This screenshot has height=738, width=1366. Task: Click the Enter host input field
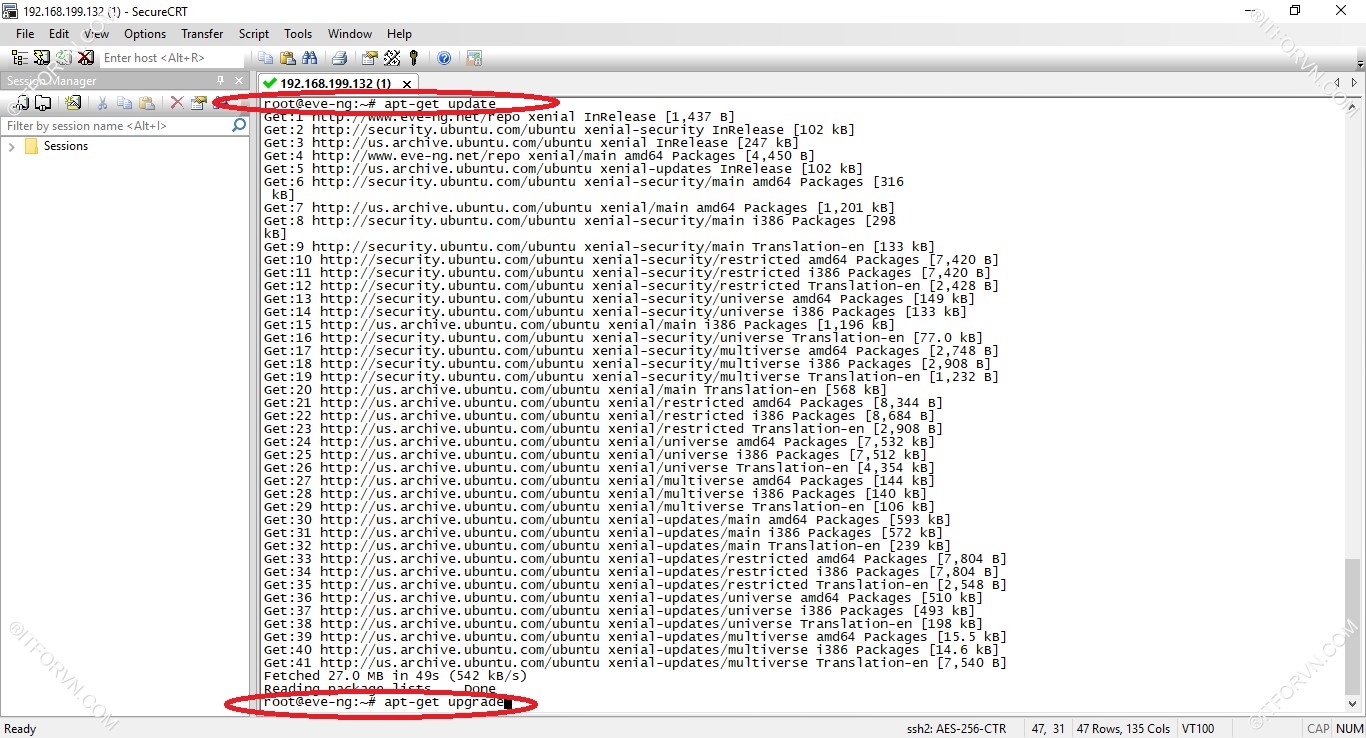[170, 58]
